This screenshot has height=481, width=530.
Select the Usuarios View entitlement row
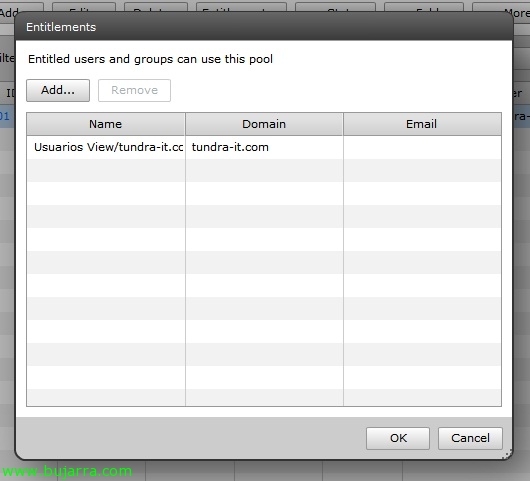point(264,147)
